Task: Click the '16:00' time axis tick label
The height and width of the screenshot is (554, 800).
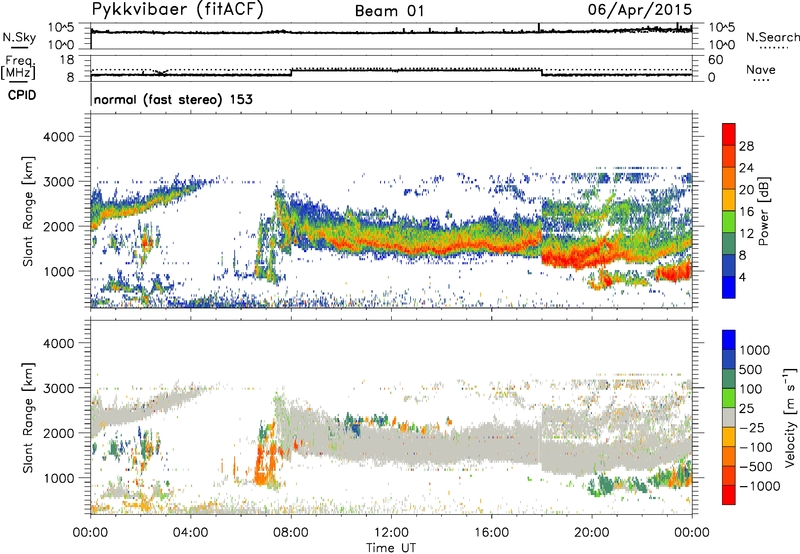Action: click(x=491, y=533)
